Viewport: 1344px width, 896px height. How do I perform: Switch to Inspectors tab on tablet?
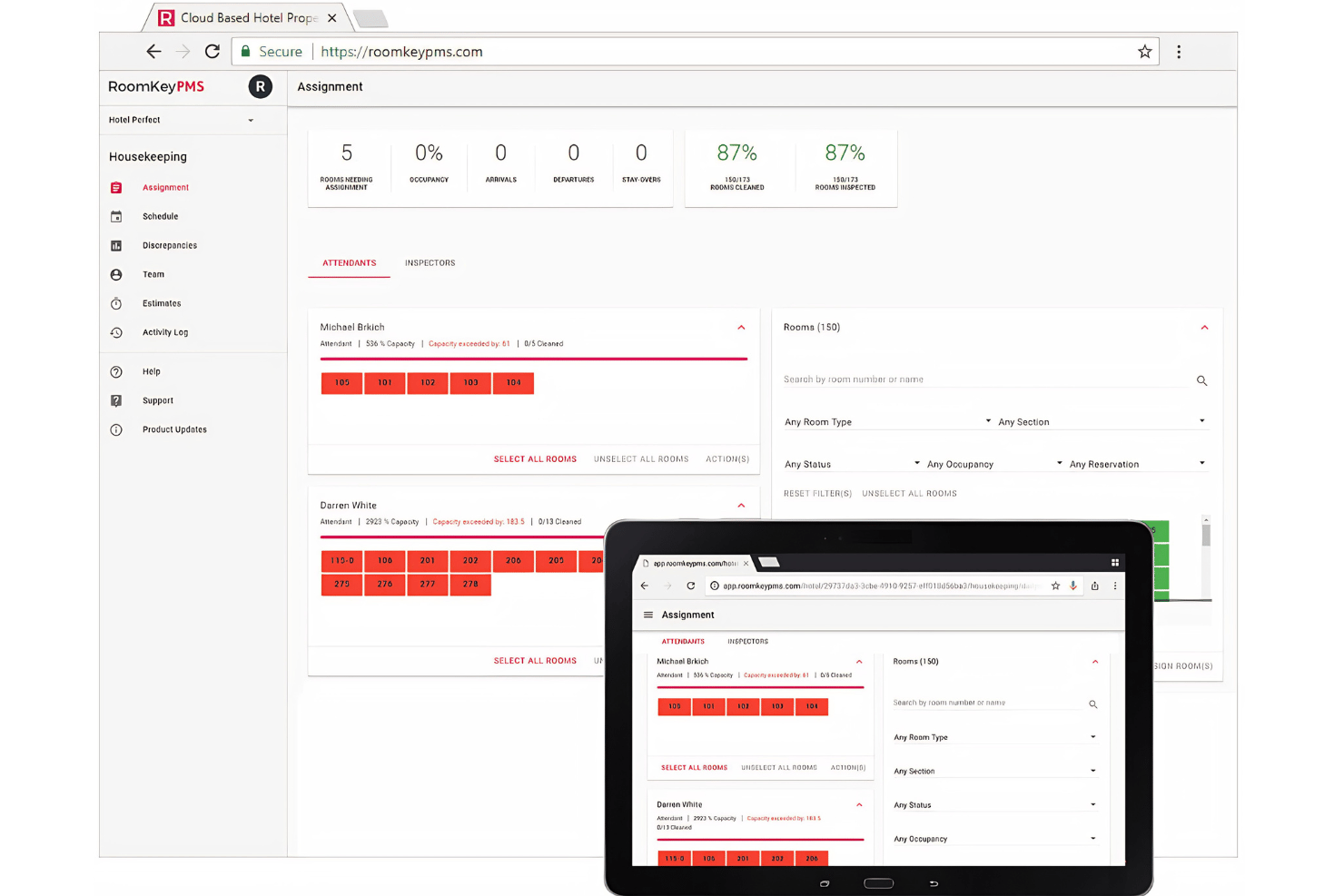point(748,642)
